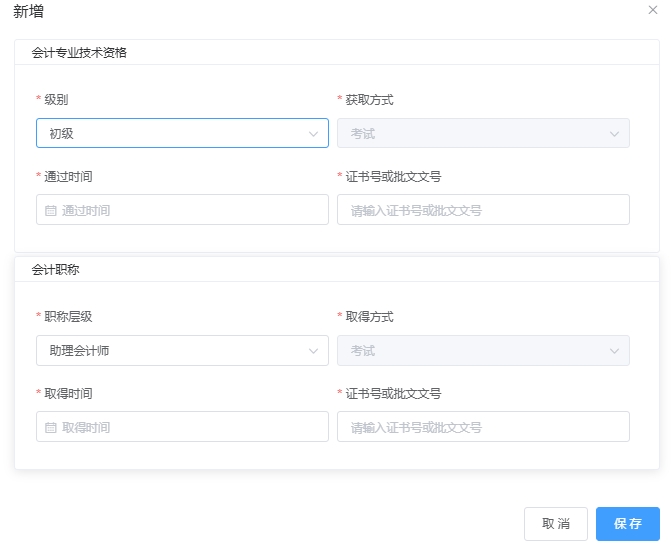The image size is (671, 546).
Task: Click 证书号或批文文号 input under 会计专业技术资格
Action: [x=483, y=210]
